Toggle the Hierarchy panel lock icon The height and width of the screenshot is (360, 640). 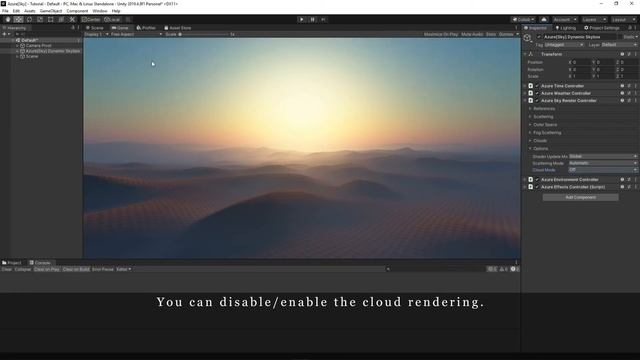(73, 28)
